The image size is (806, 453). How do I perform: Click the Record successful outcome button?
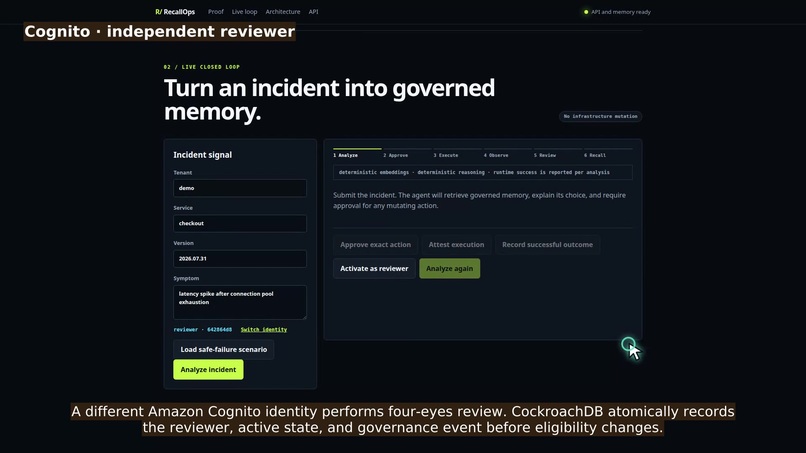click(x=547, y=245)
